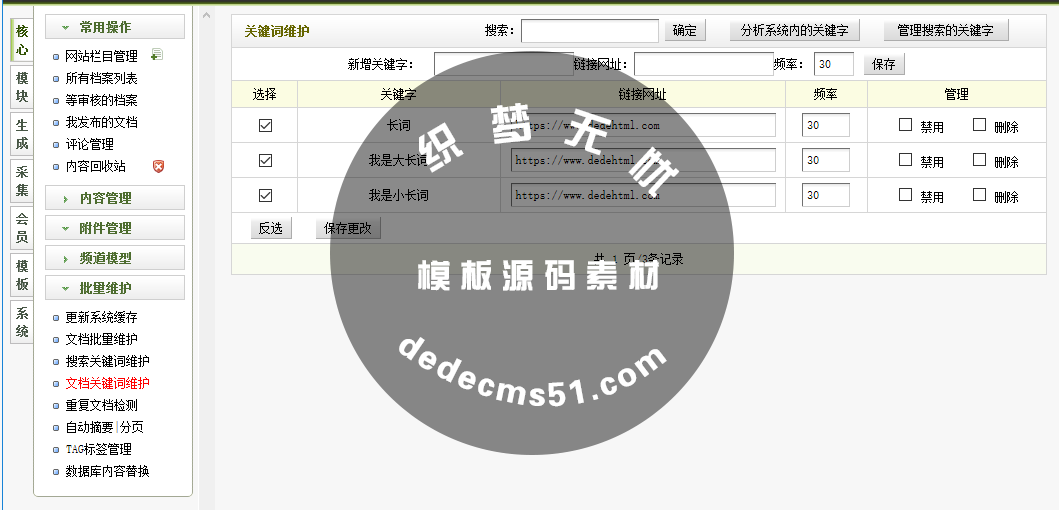Image resolution: width=1059 pixels, height=510 pixels.
Task: Tick 删除 checkbox for 我是大长词
Action: [x=979, y=160]
